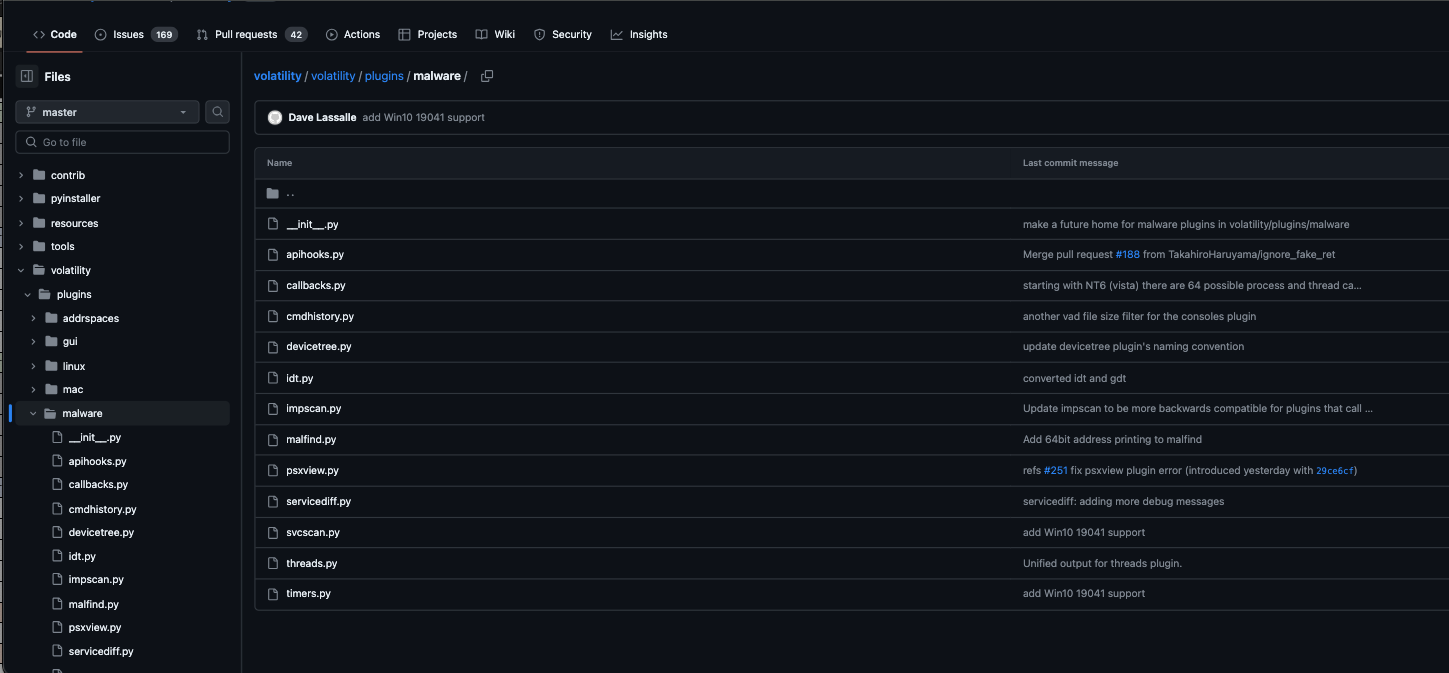Click the contrib folder icon in tree
The height and width of the screenshot is (673, 1449).
[39, 175]
